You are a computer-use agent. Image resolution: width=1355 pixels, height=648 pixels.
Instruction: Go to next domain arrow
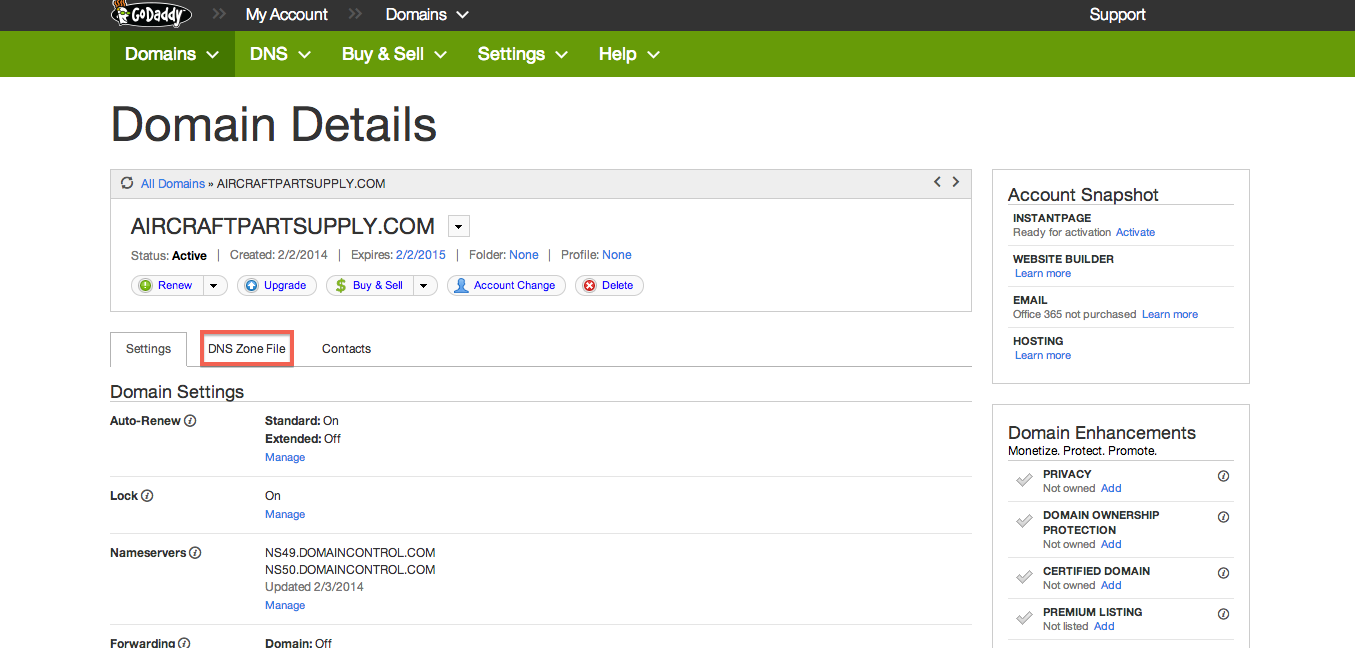coord(956,182)
